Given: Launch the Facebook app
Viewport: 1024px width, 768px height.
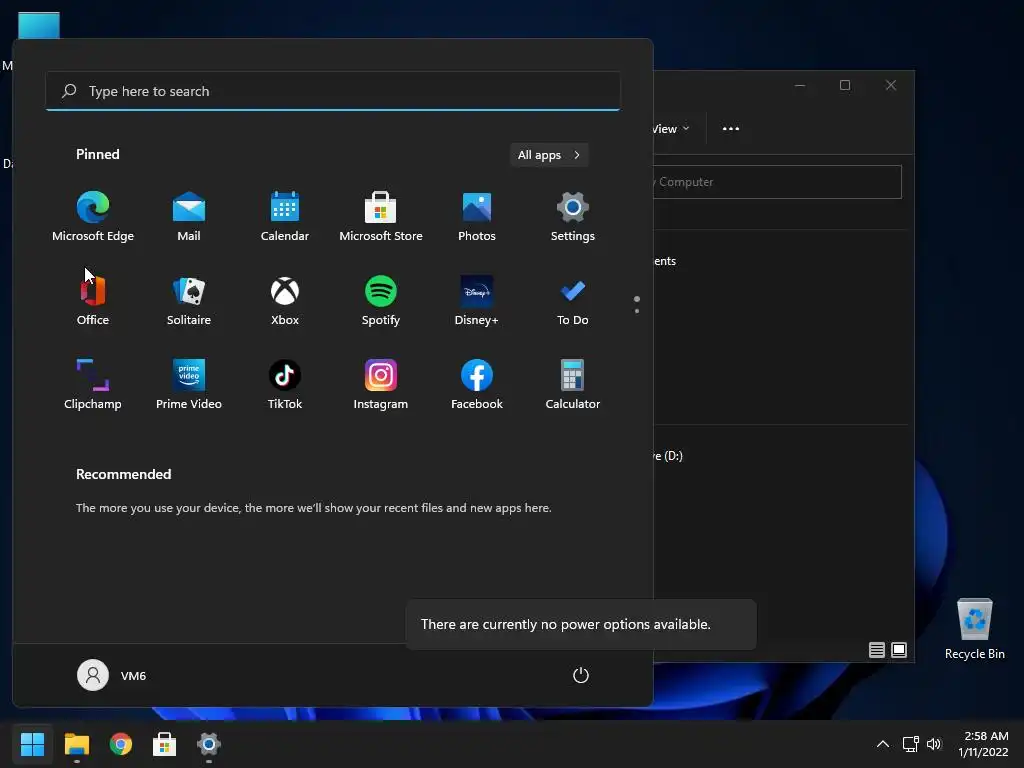Looking at the screenshot, I should 477,385.
